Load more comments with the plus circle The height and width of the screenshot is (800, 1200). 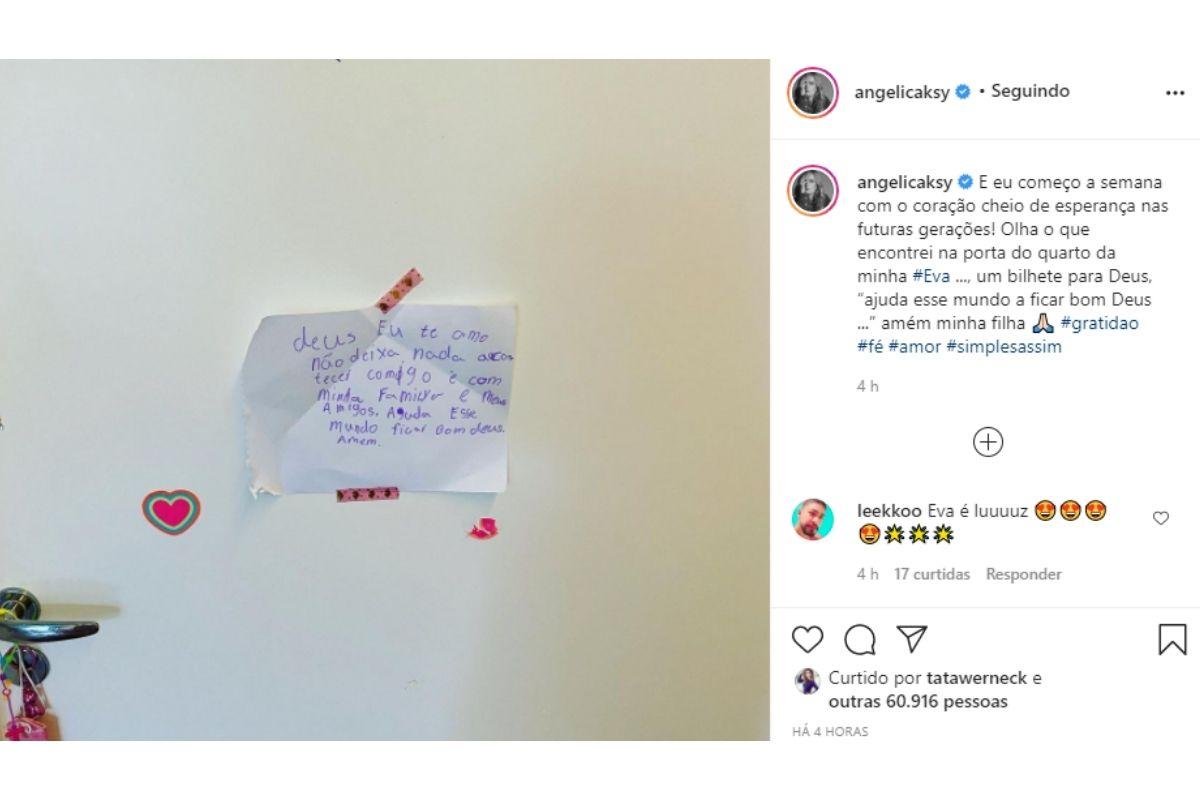click(x=988, y=442)
